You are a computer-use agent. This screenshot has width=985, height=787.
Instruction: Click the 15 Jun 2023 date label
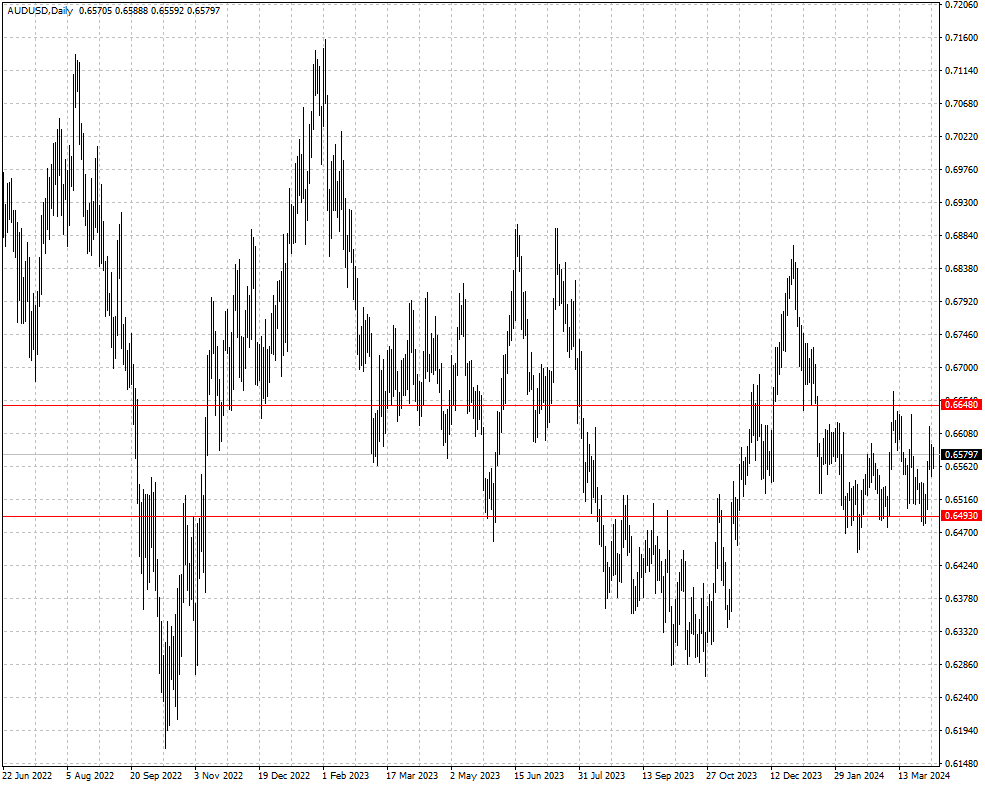coord(539,776)
